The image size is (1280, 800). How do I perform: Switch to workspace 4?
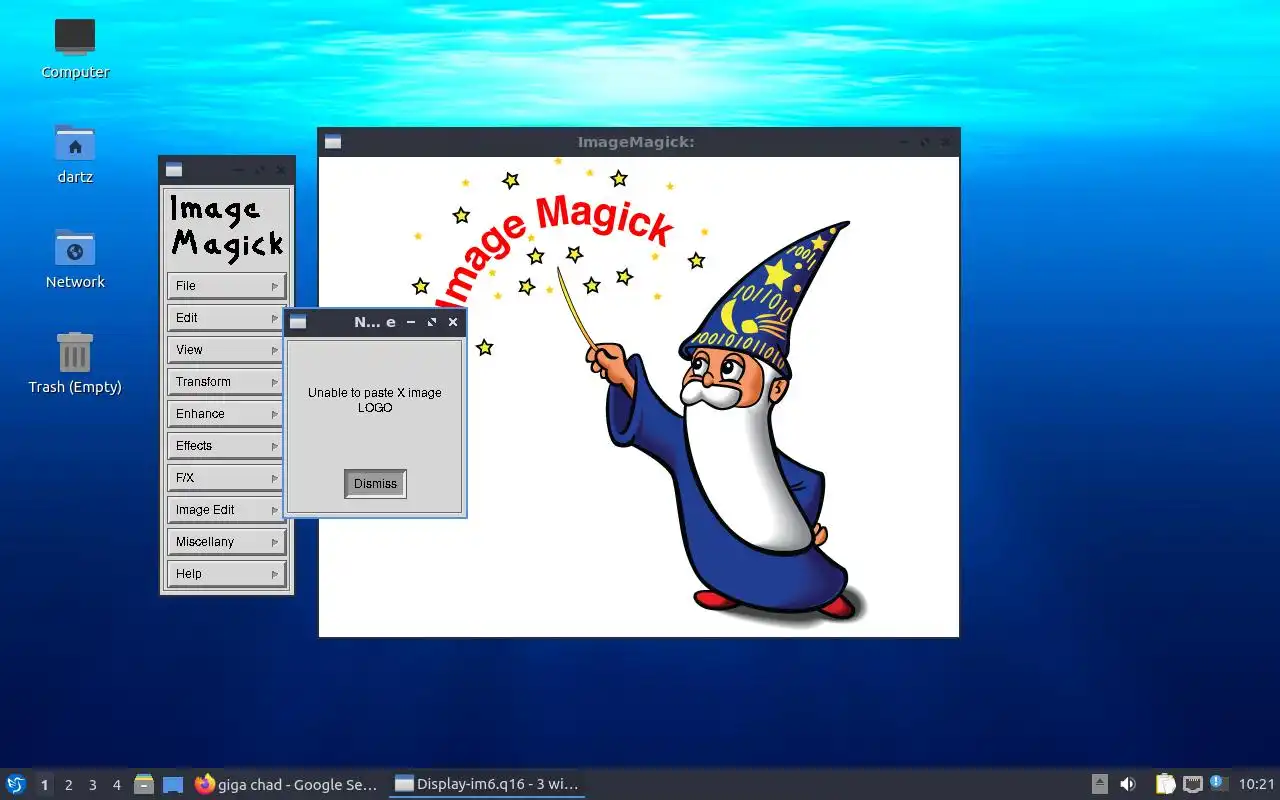tap(116, 785)
